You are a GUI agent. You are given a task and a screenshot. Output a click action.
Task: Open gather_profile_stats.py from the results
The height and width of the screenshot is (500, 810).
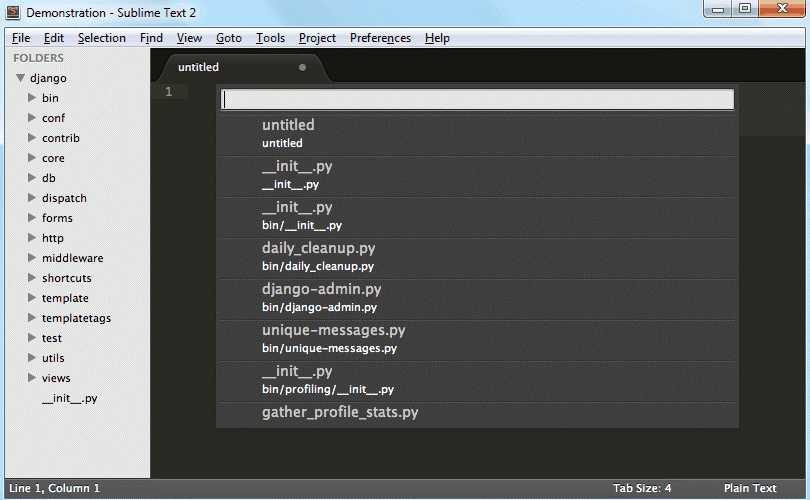(477, 415)
